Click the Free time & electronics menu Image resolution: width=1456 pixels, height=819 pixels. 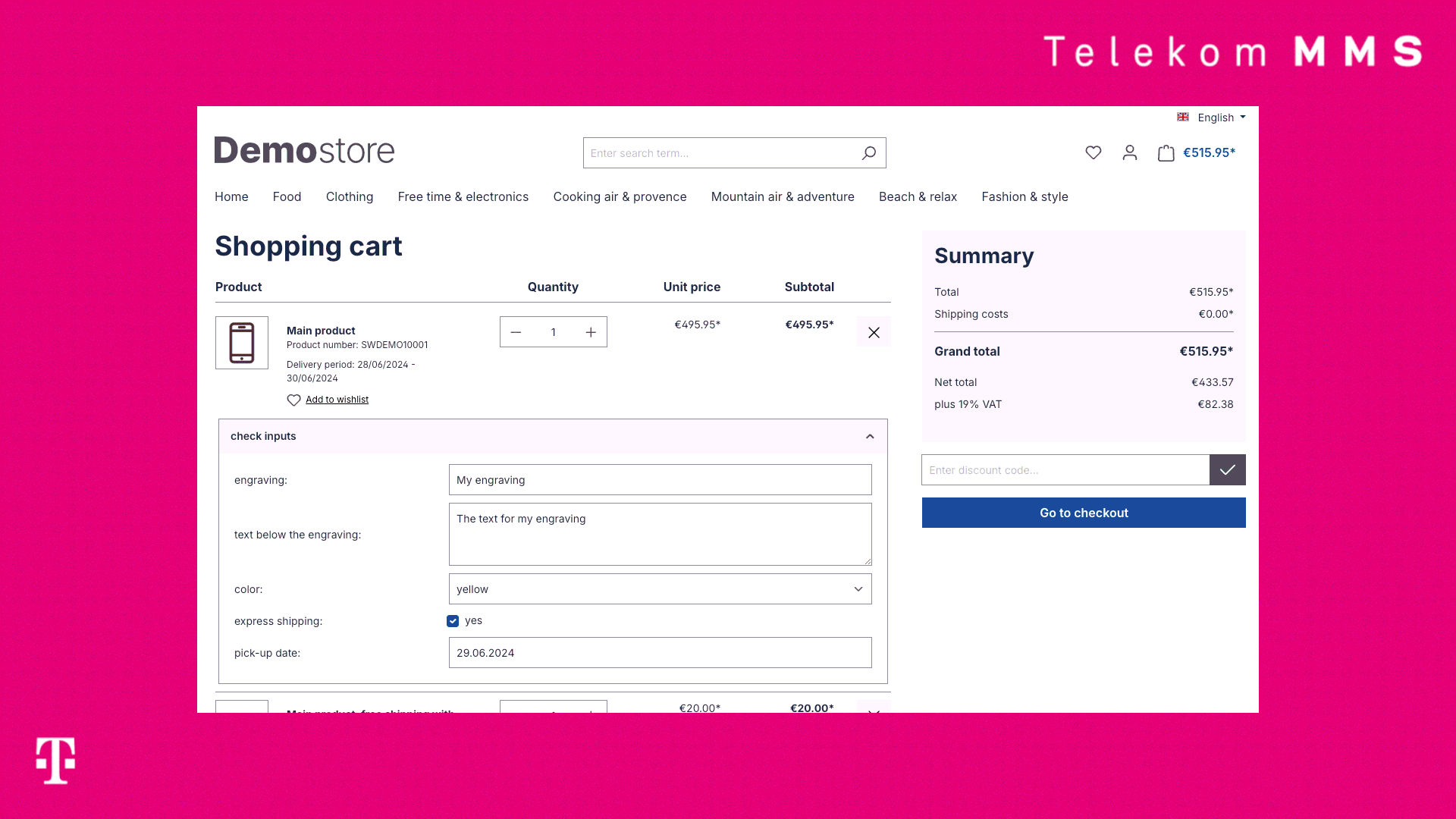[x=463, y=196]
